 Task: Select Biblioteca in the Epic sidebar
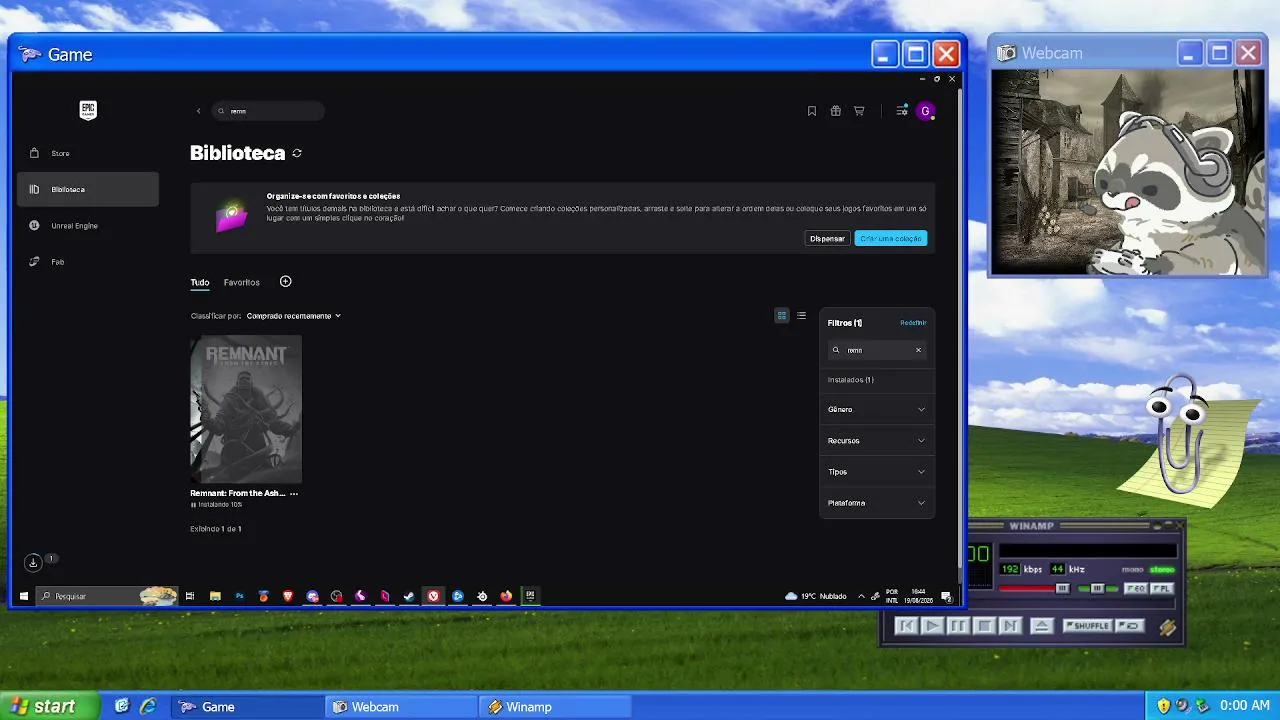click(x=88, y=189)
